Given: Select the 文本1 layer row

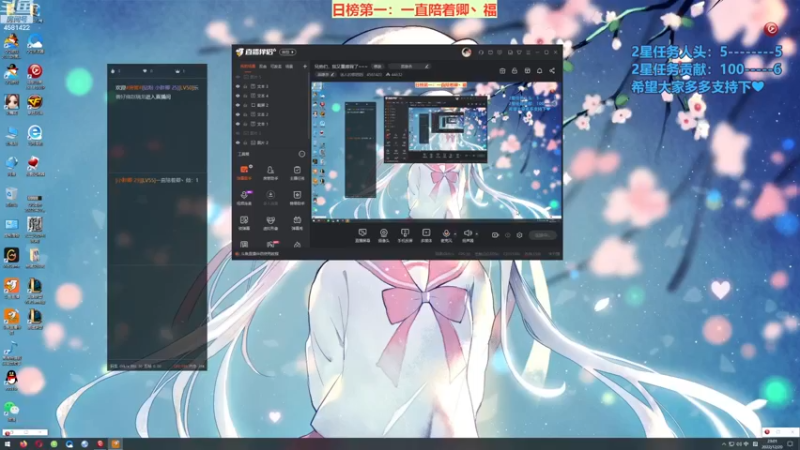Looking at the screenshot, I should click(271, 123).
